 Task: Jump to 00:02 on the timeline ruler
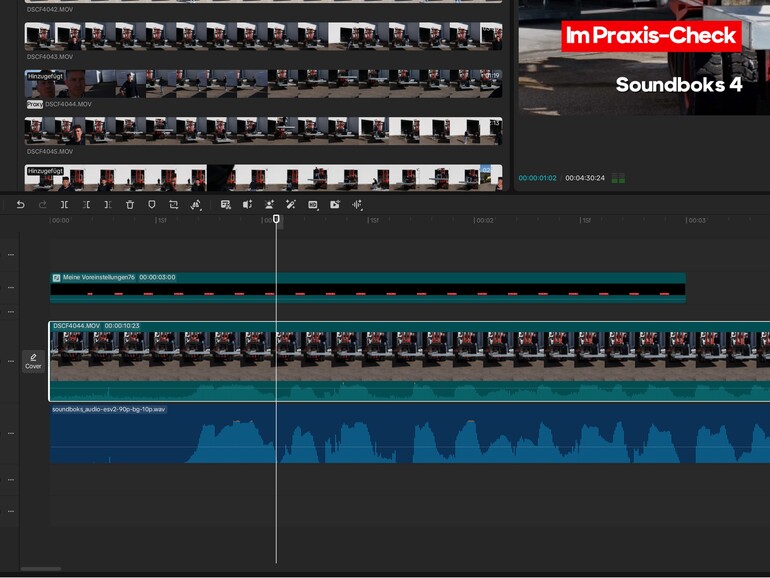coord(485,220)
